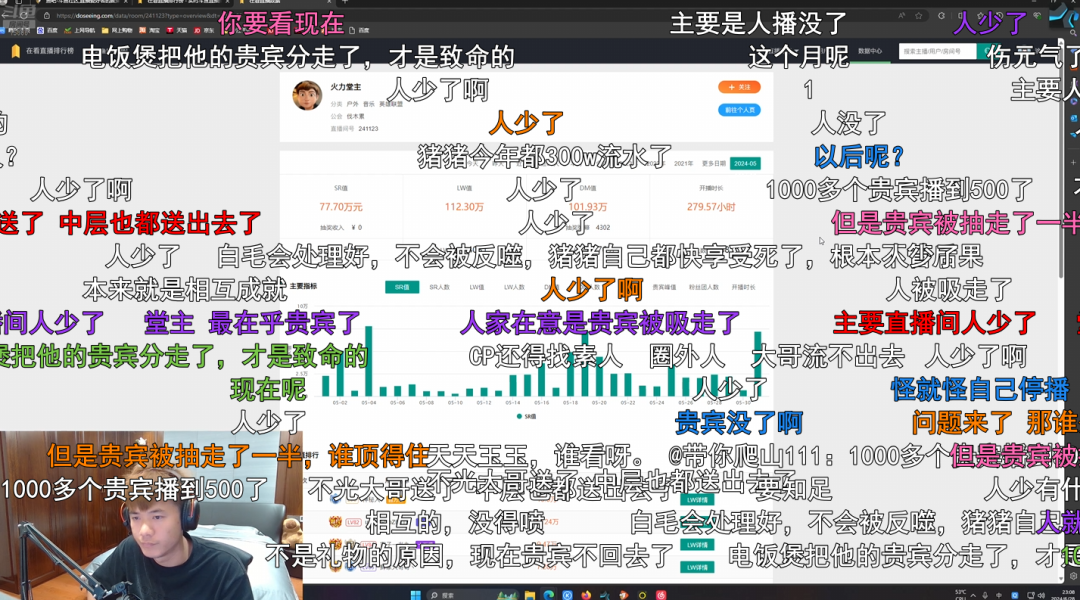Image resolution: width=1080 pixels, height=600 pixels.
Task: Click the 音乐 category tag
Action: point(368,104)
